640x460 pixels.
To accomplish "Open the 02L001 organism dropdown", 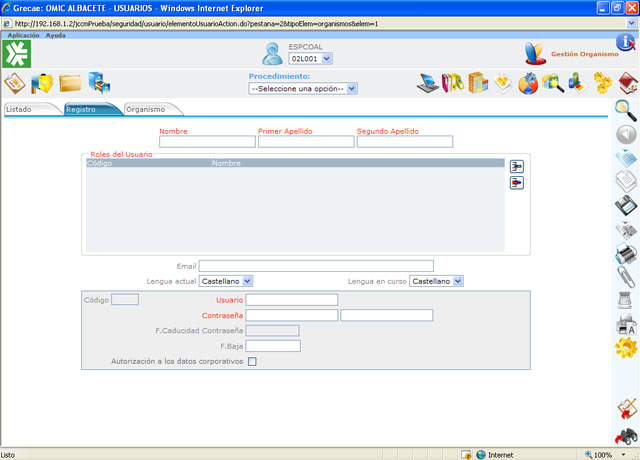I will [x=310, y=59].
